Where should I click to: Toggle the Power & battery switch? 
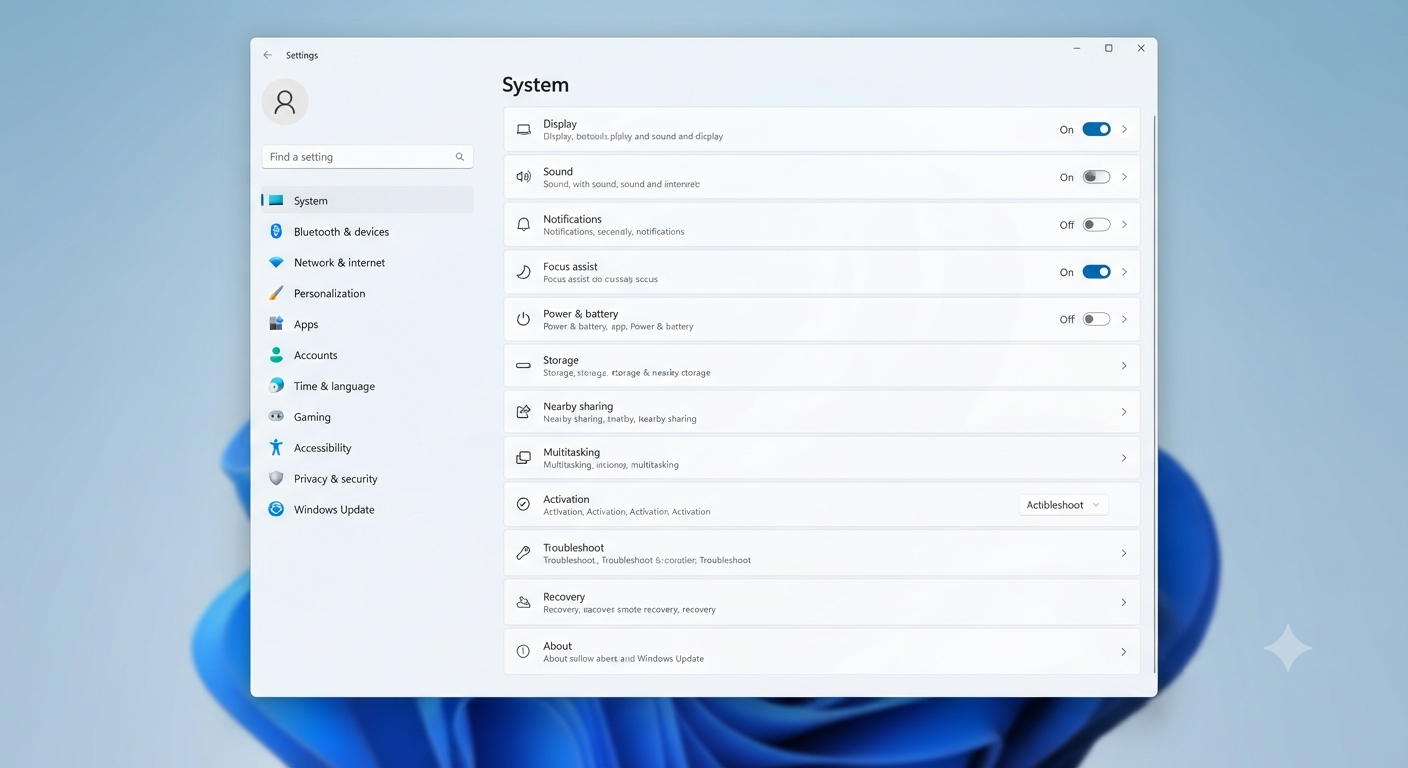(x=1096, y=319)
